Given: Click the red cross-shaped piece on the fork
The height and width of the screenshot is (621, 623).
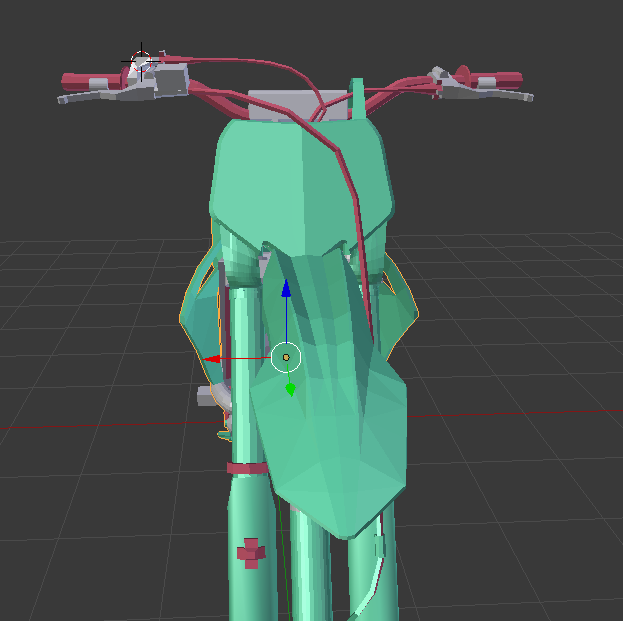Looking at the screenshot, I should click(251, 553).
